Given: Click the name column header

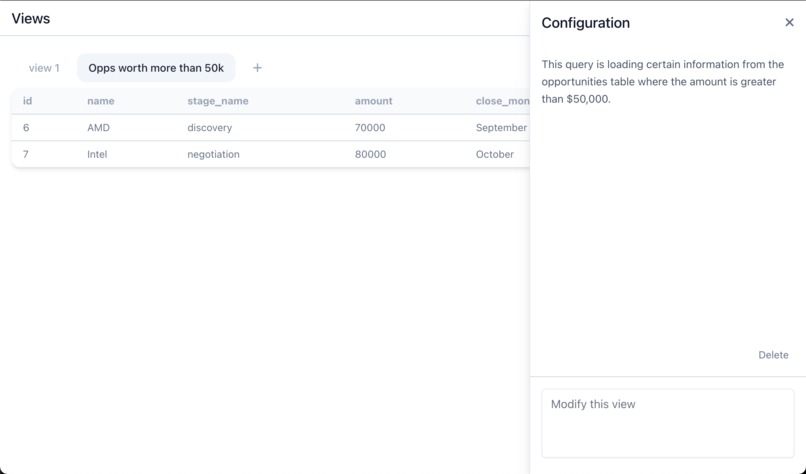Looking at the screenshot, I should tap(101, 101).
